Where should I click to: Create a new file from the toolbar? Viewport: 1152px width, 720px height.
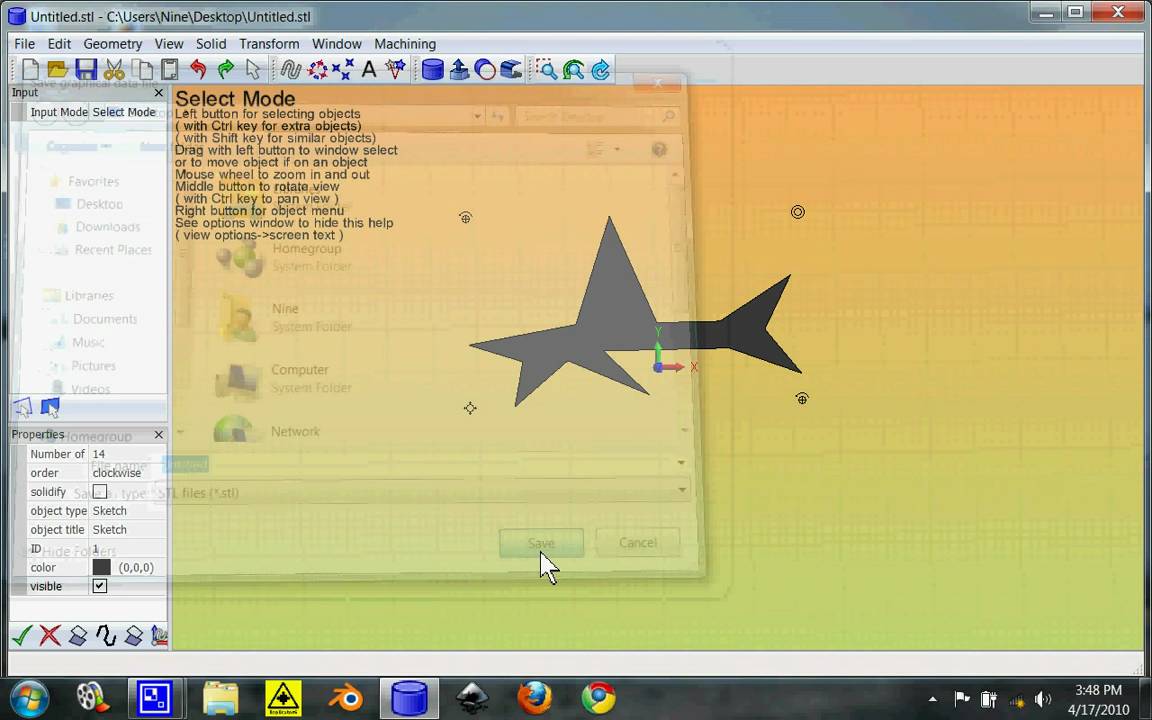pos(30,70)
